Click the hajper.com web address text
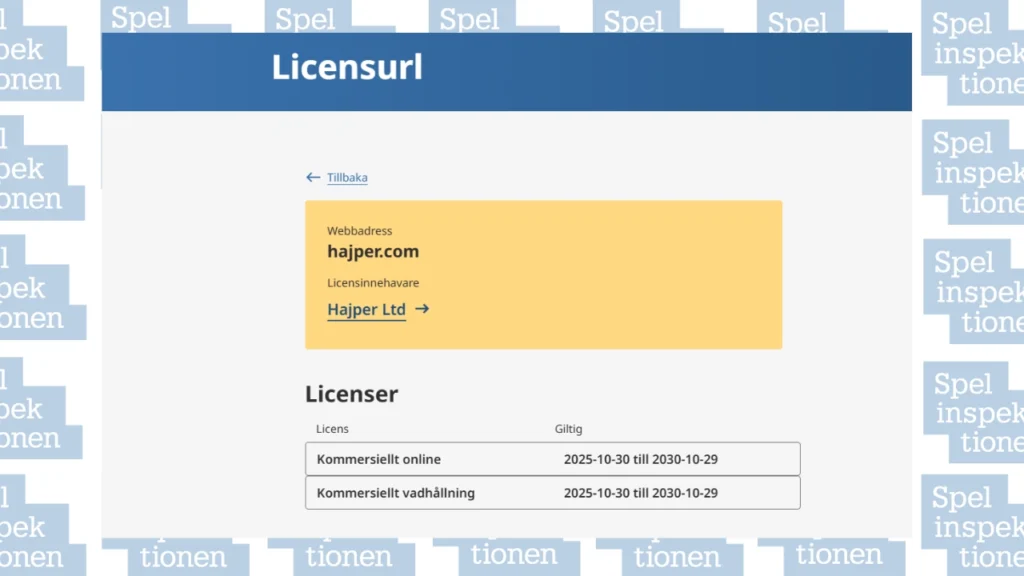This screenshot has height=576, width=1024. pyautogui.click(x=372, y=251)
